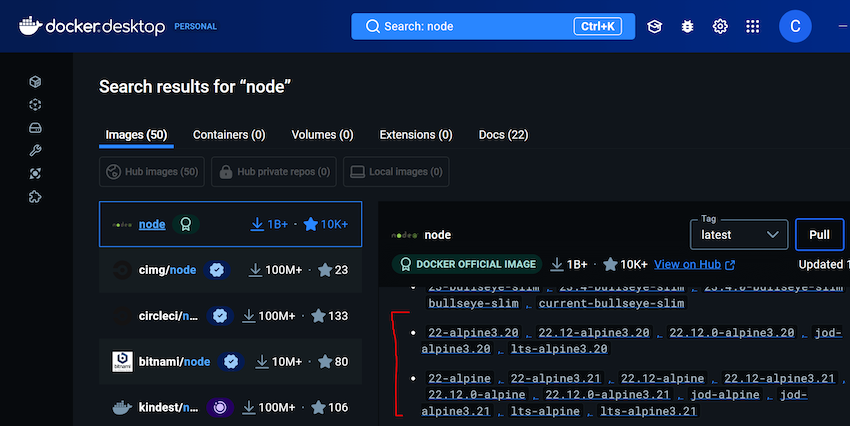
Task: Click the search field containing node
Action: point(493,26)
